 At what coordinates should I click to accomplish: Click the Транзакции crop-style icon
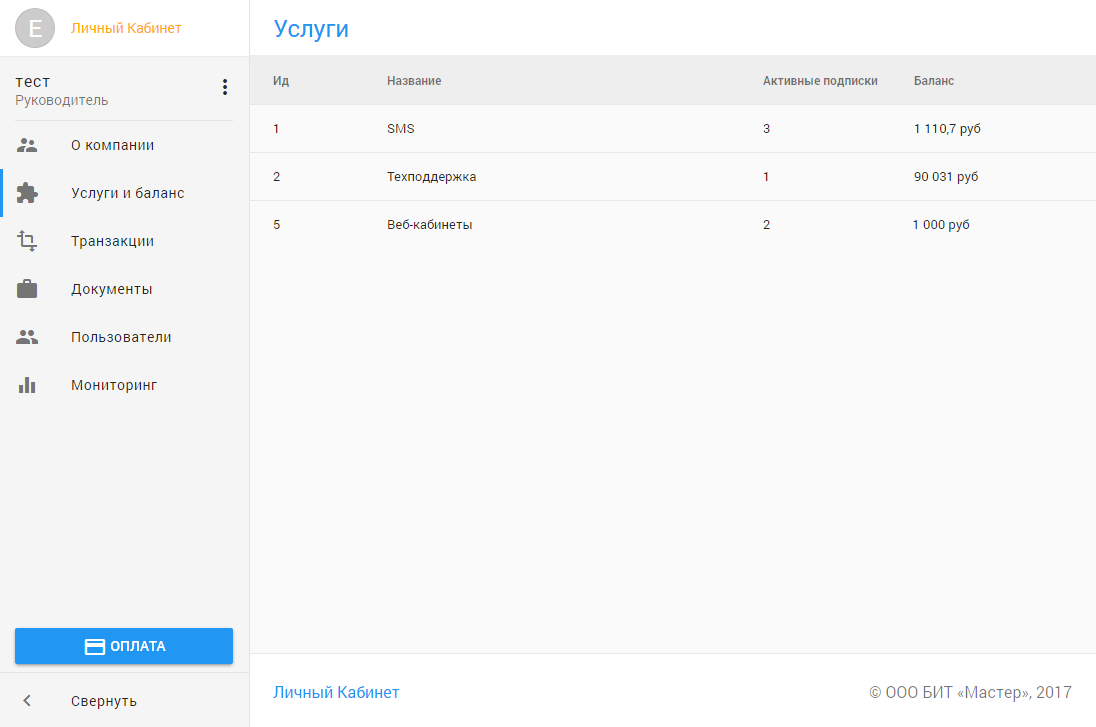(x=27, y=241)
